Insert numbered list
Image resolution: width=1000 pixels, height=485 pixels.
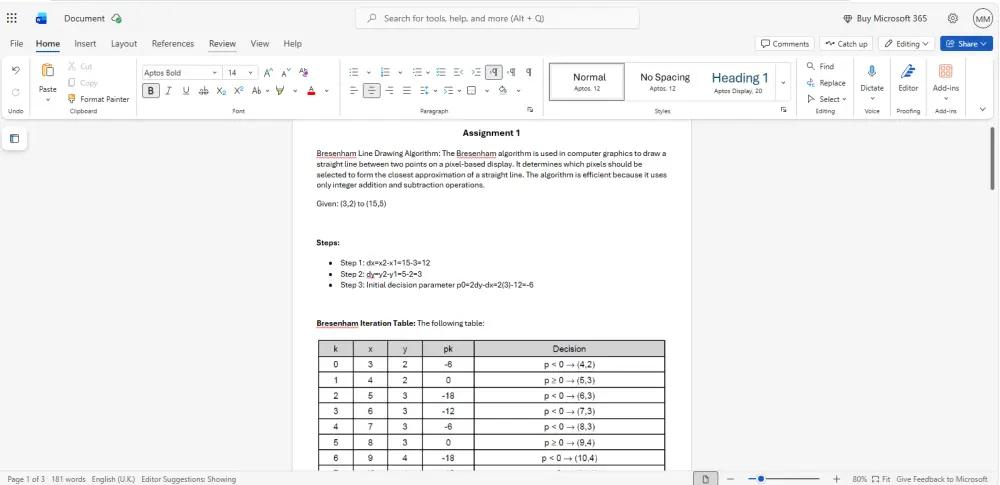[x=385, y=72]
